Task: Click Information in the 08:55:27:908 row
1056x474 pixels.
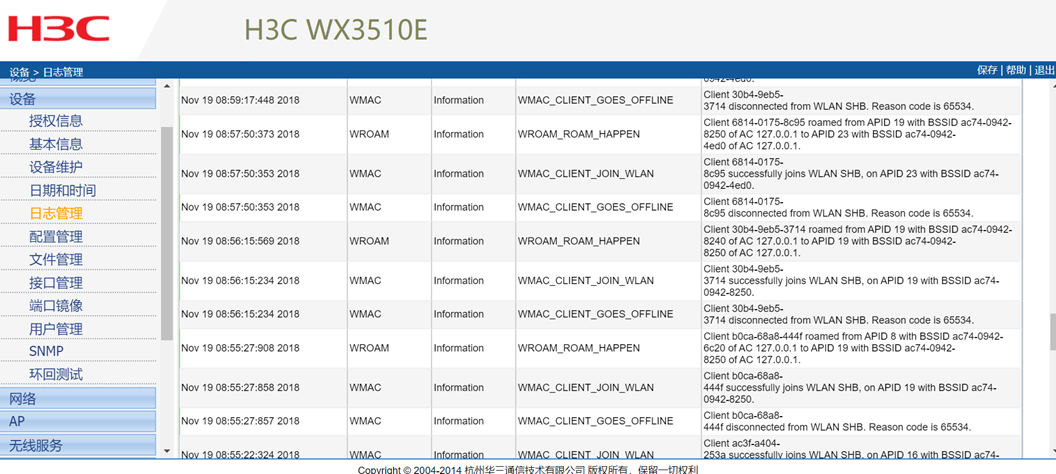Action: click(459, 348)
